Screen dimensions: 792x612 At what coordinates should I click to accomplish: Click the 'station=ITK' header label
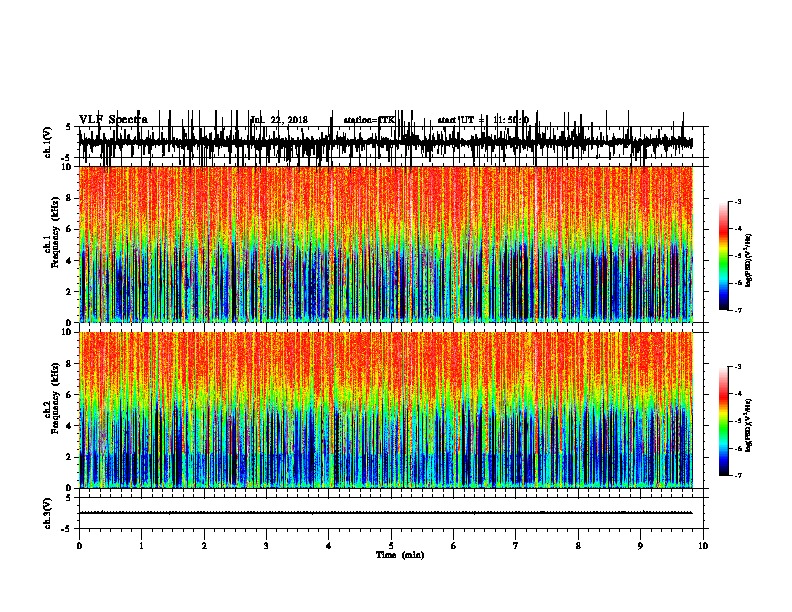369,120
